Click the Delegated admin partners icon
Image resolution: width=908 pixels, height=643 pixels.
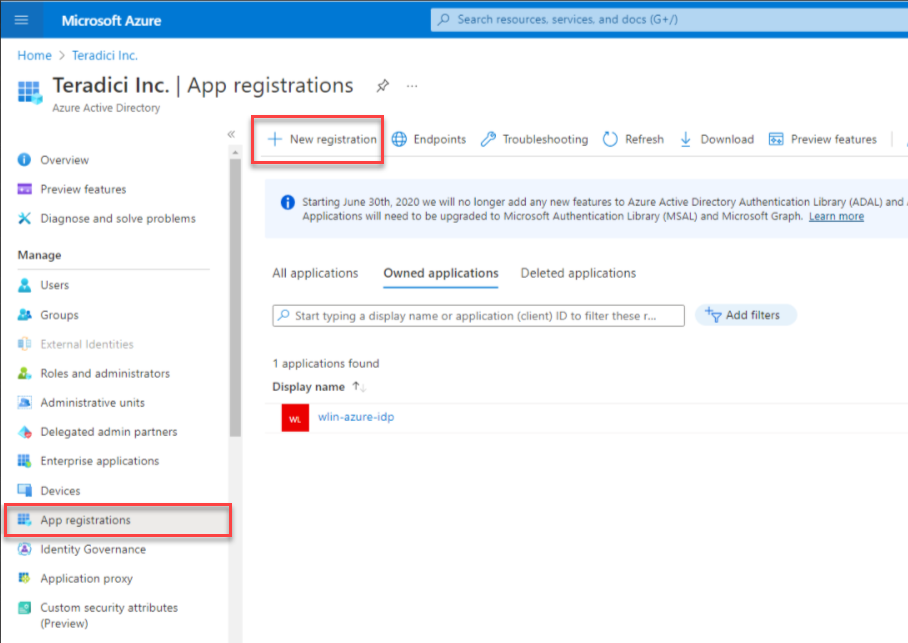pos(24,432)
